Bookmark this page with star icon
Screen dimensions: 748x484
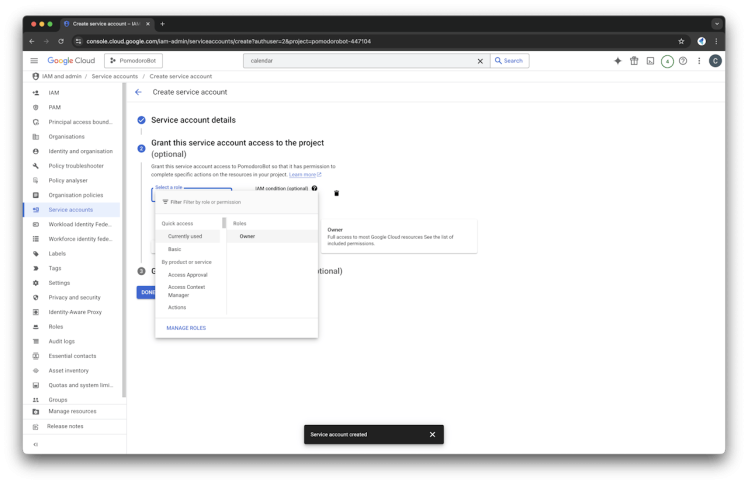681,41
